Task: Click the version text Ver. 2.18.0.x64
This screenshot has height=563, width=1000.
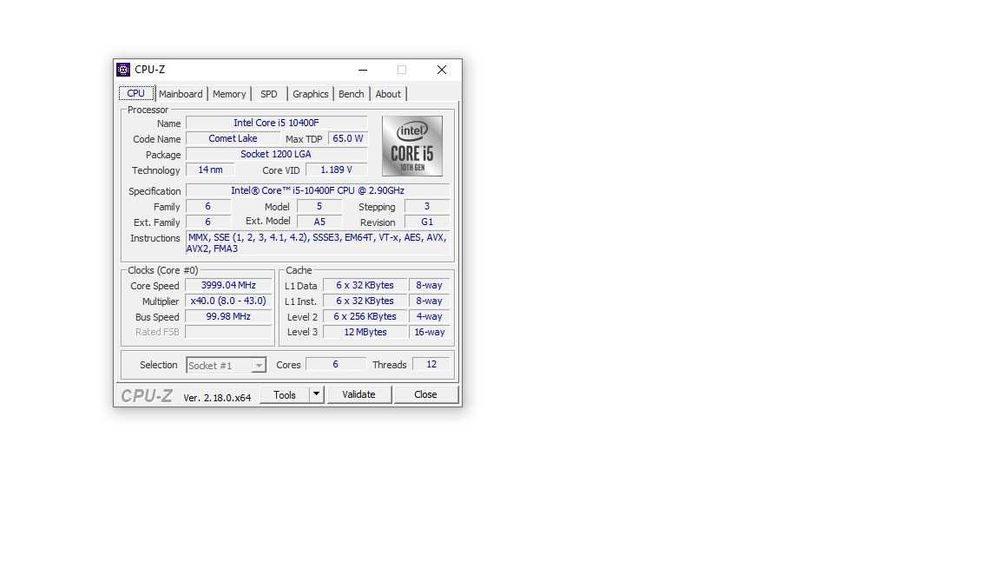Action: click(217, 397)
